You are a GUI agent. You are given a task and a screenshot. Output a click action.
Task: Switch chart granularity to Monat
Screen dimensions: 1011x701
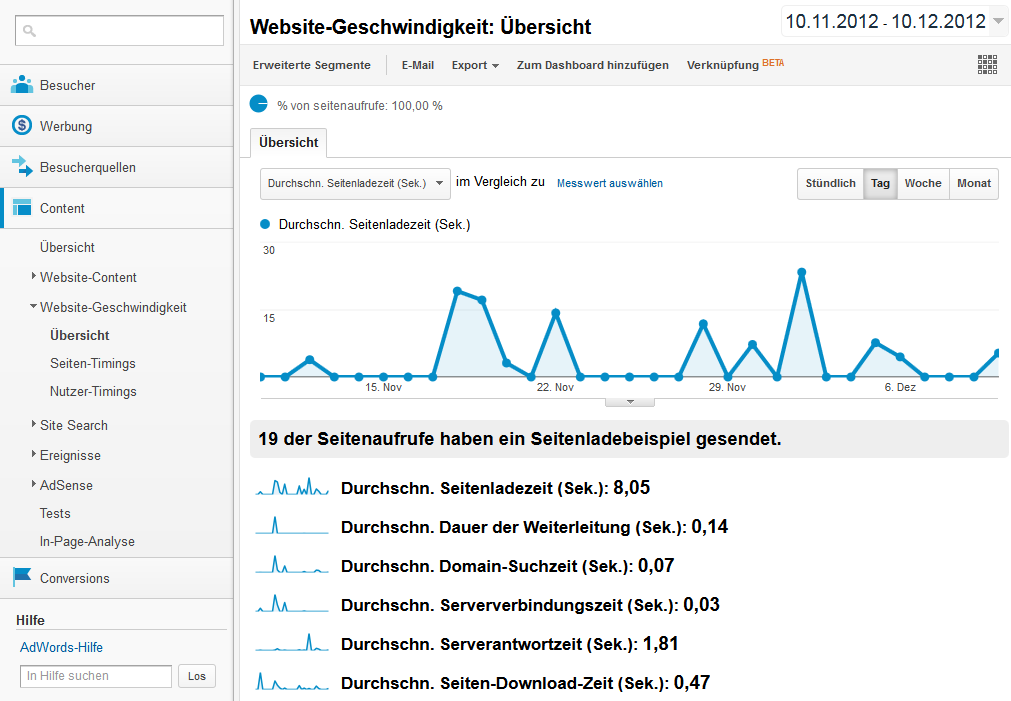[973, 184]
